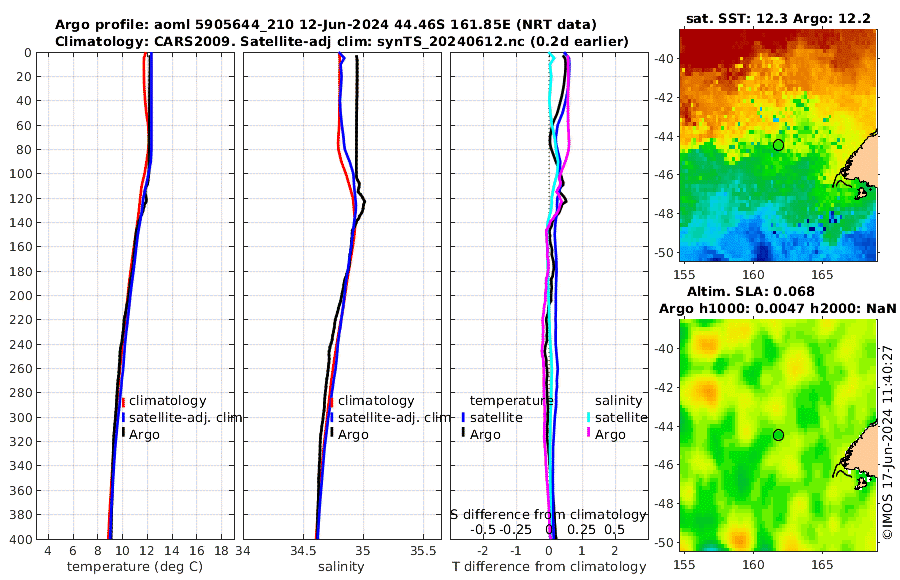Click cyan satellite salinity legend marker
900x580 pixels.
point(589,418)
